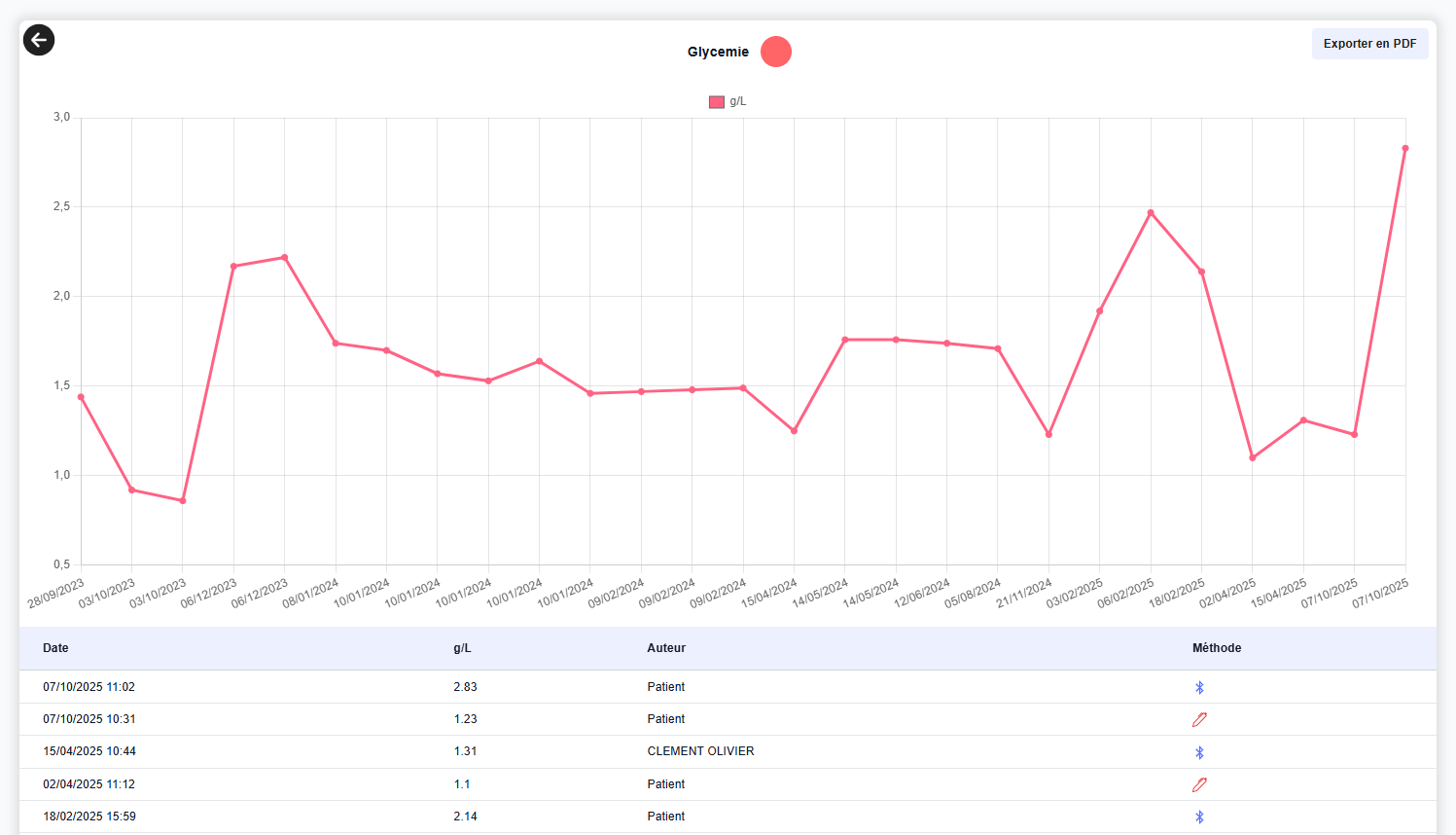This screenshot has width=1456, height=835.
Task: Click Bluetooth icon for 15/04/2025 10:44 row
Action: 1199,752
